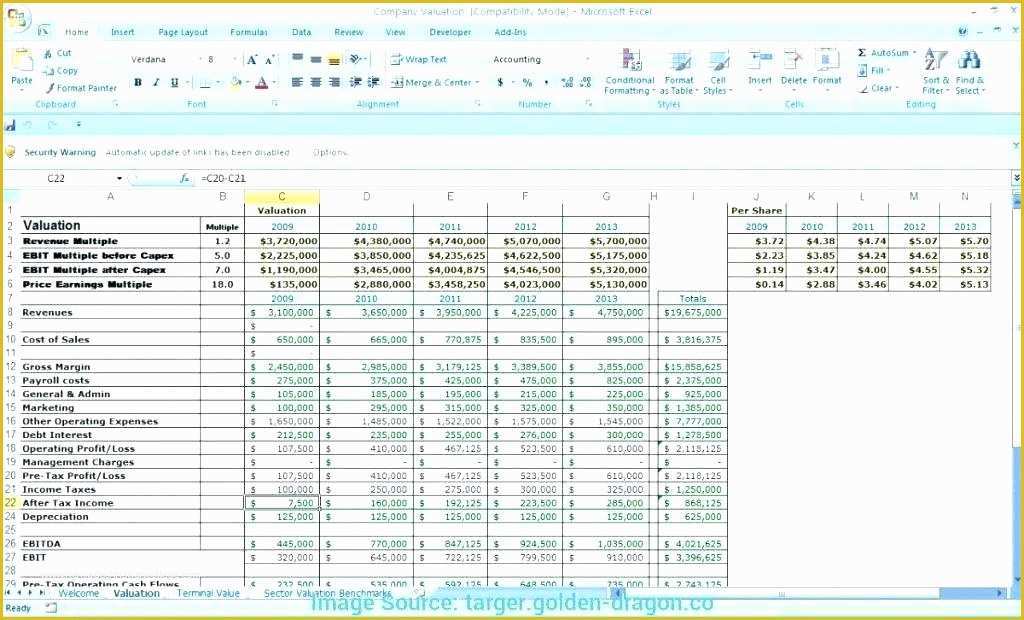The height and width of the screenshot is (620, 1024).
Task: Open the font size dropdown
Action: pyautogui.click(x=234, y=59)
